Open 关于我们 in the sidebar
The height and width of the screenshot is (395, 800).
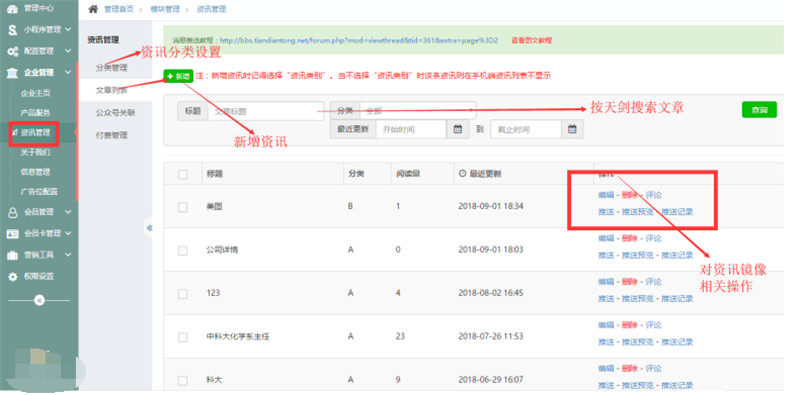click(x=35, y=152)
